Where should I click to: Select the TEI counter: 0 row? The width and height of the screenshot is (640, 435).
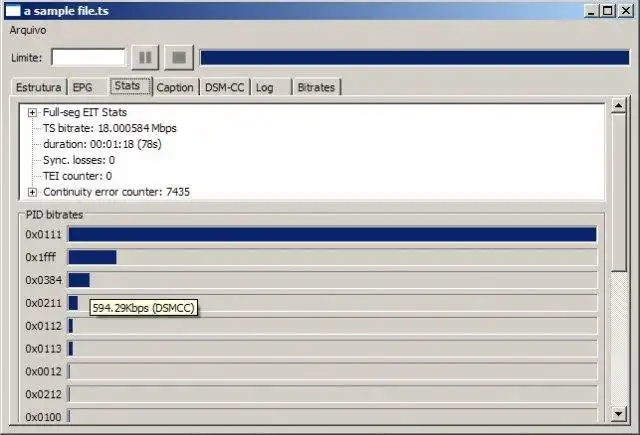77,176
